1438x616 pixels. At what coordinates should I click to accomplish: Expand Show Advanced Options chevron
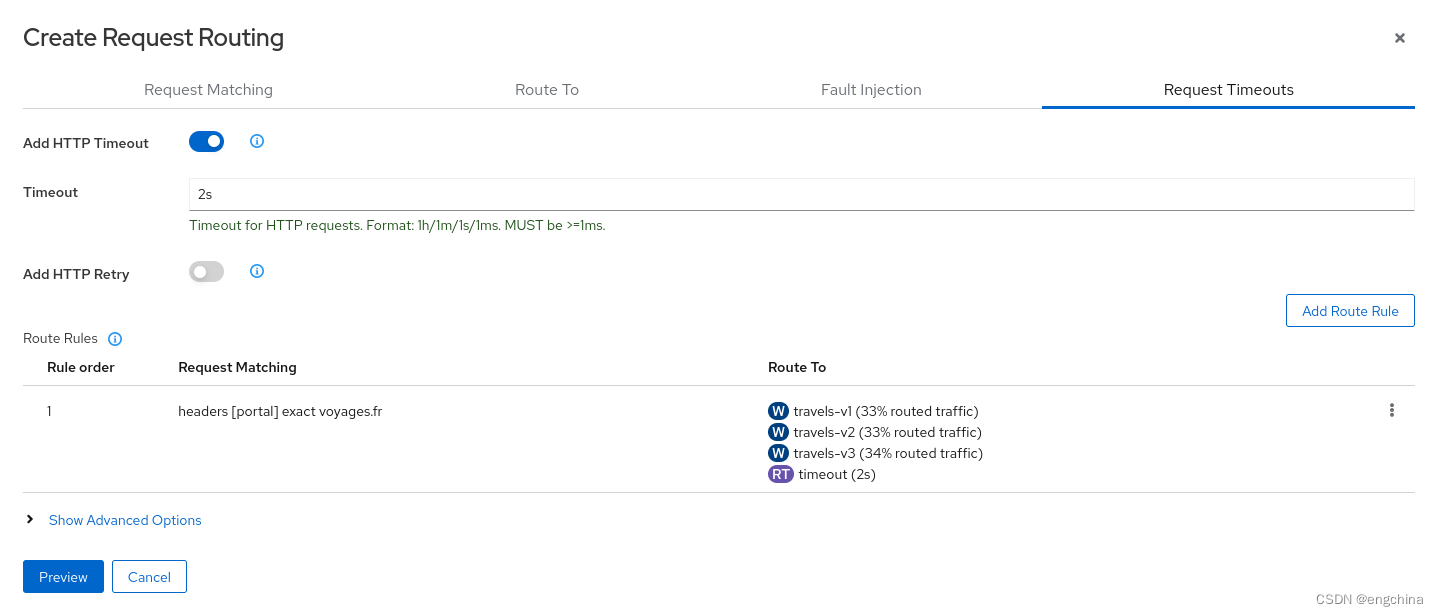coord(31,520)
